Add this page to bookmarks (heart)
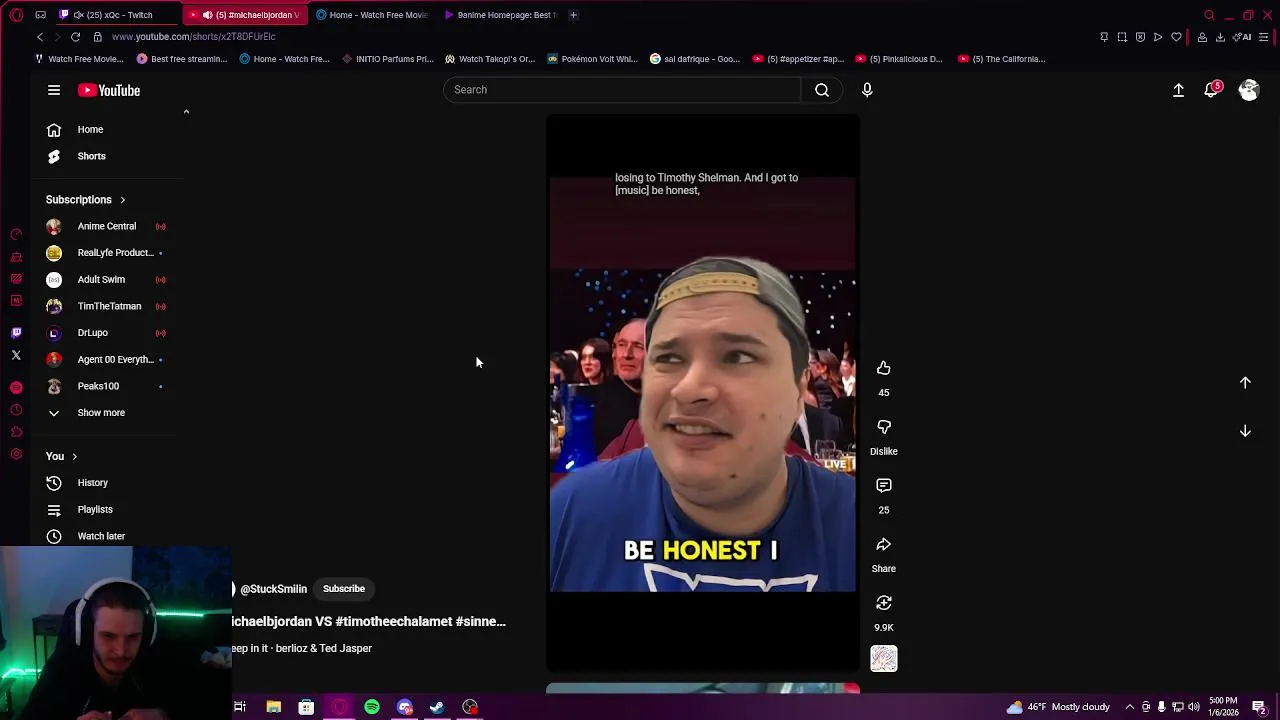The height and width of the screenshot is (720, 1280). pos(1176,37)
